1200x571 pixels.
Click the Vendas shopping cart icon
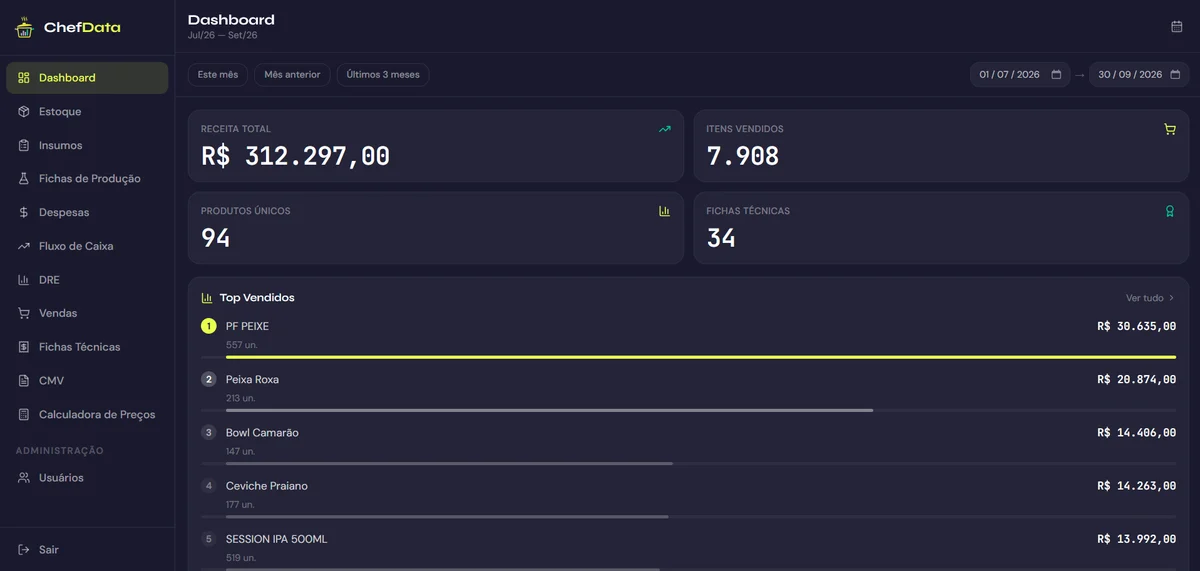(24, 313)
